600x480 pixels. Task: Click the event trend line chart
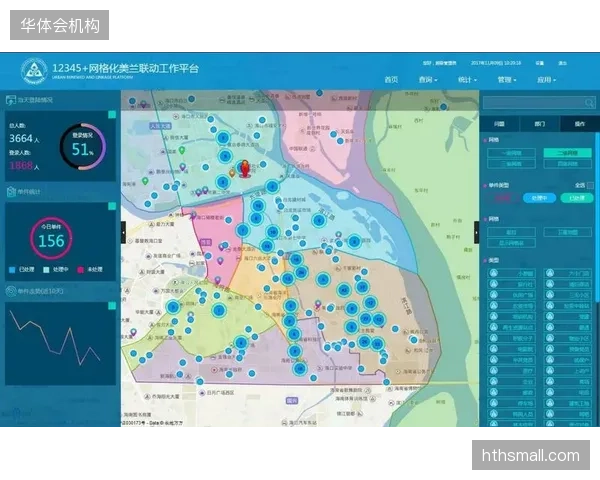pyautogui.click(x=55, y=338)
